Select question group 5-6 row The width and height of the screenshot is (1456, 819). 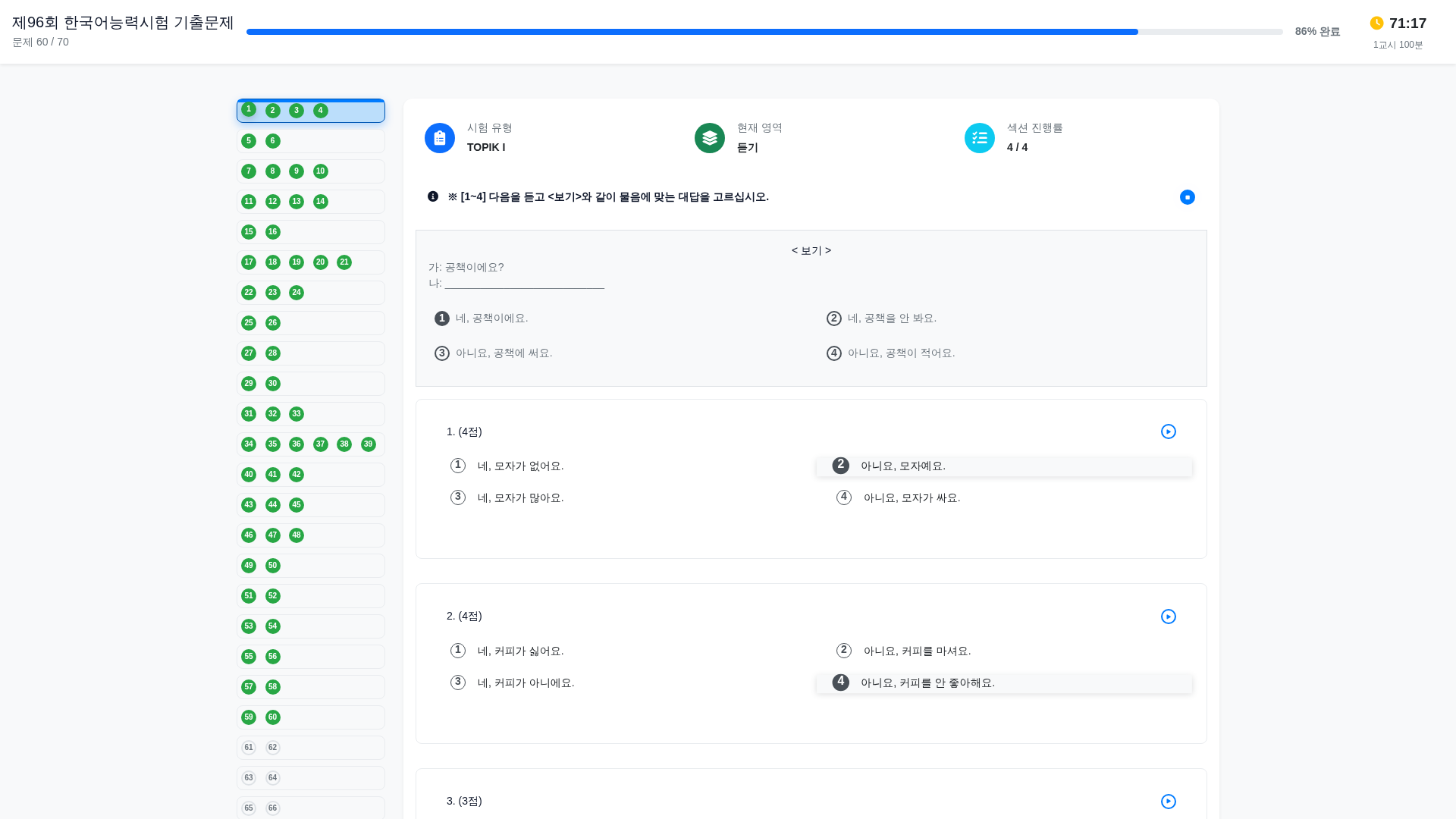(334, 141)
